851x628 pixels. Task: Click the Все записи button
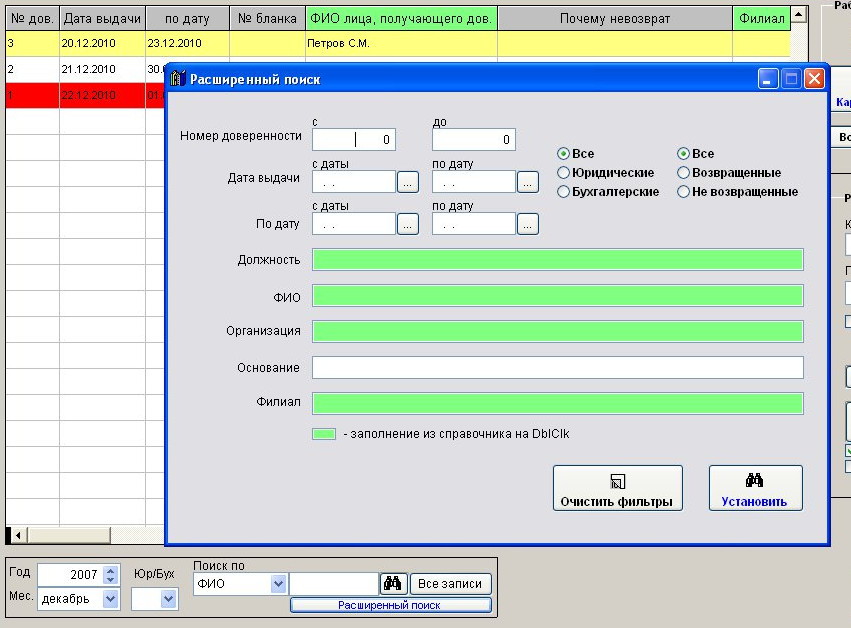[x=449, y=584]
